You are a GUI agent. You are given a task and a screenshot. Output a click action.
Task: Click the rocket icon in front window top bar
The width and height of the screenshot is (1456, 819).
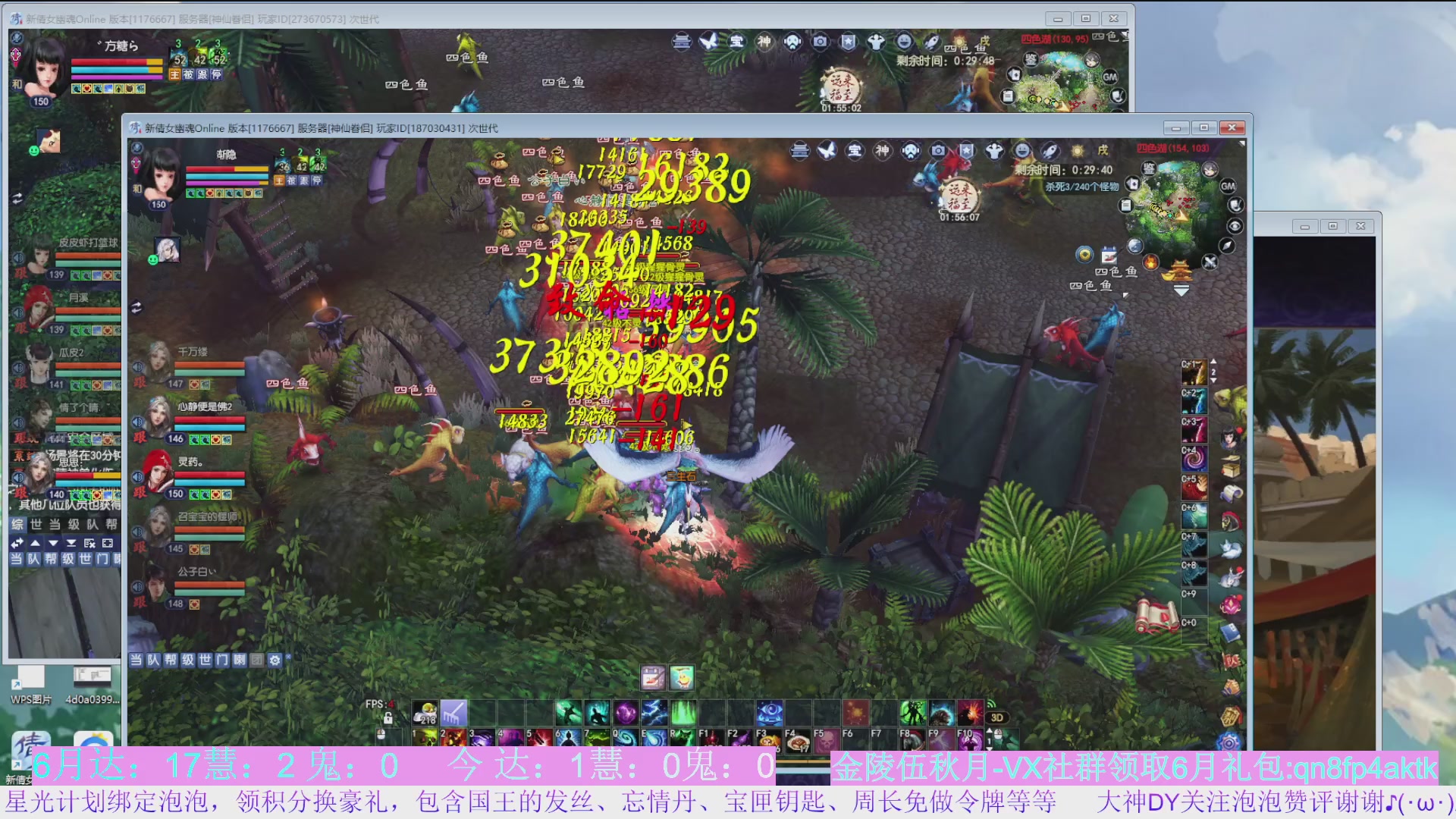pyautogui.click(x=1050, y=150)
